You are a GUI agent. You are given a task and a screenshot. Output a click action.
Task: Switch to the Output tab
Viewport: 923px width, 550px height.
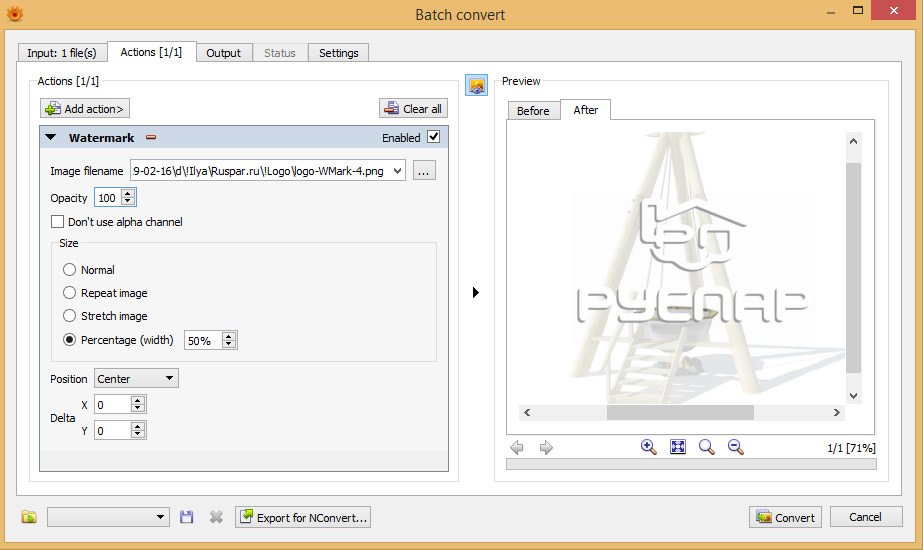(x=224, y=53)
